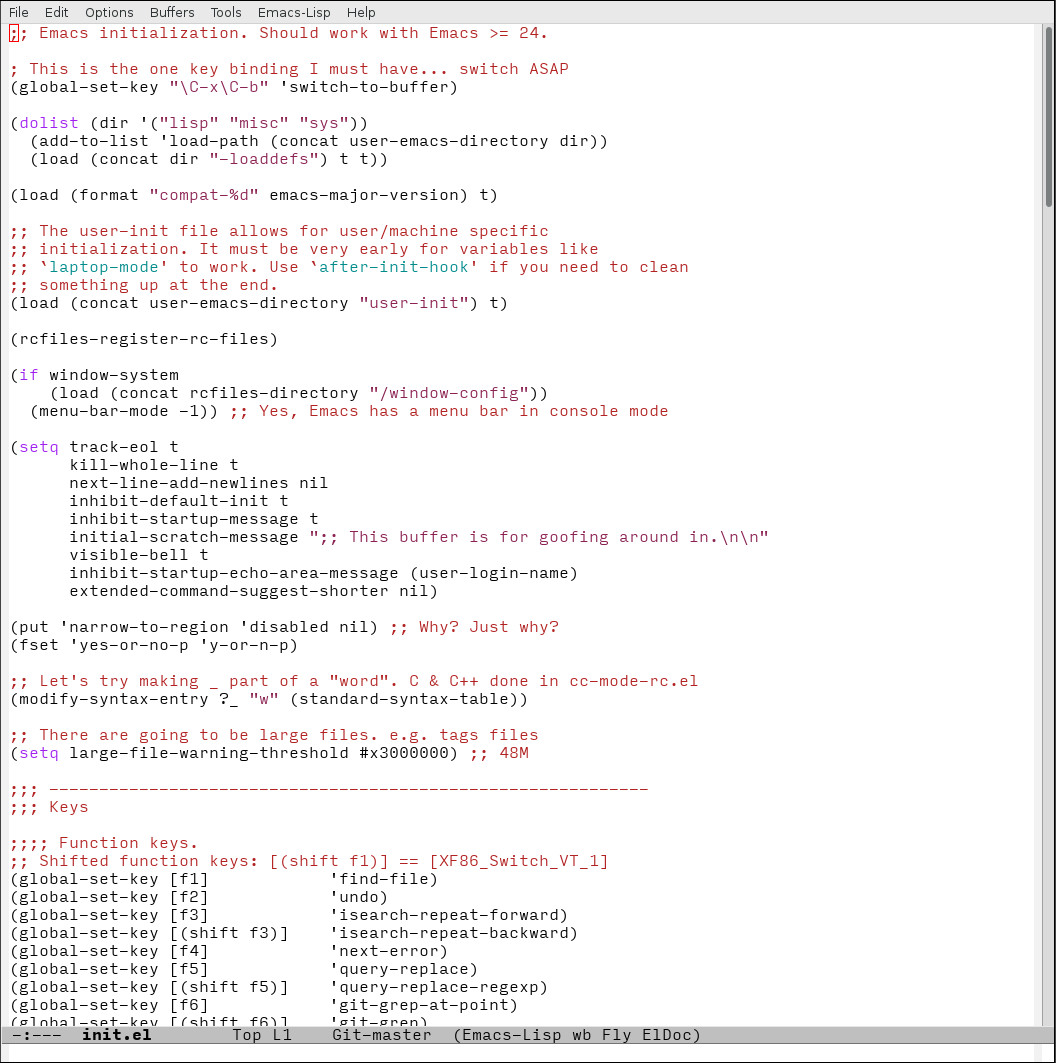1056x1063 pixels.
Task: Click track-eol variable
Action: pos(114,447)
